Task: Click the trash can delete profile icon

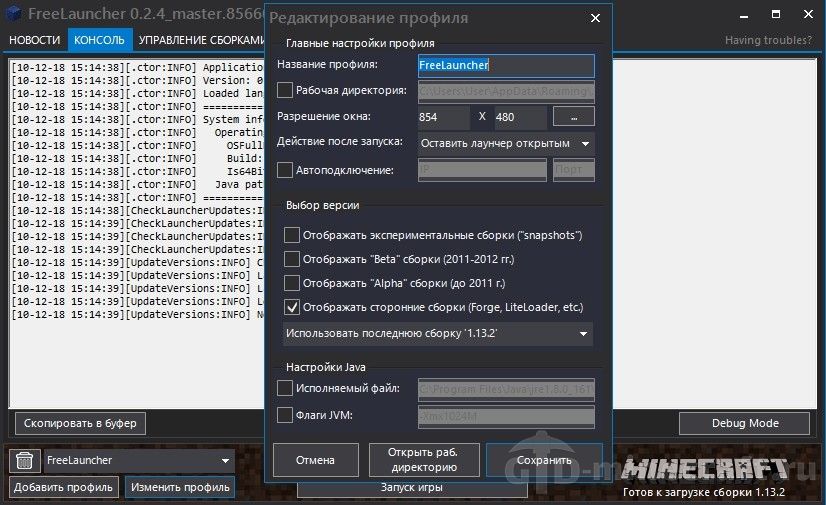Action: (24, 461)
